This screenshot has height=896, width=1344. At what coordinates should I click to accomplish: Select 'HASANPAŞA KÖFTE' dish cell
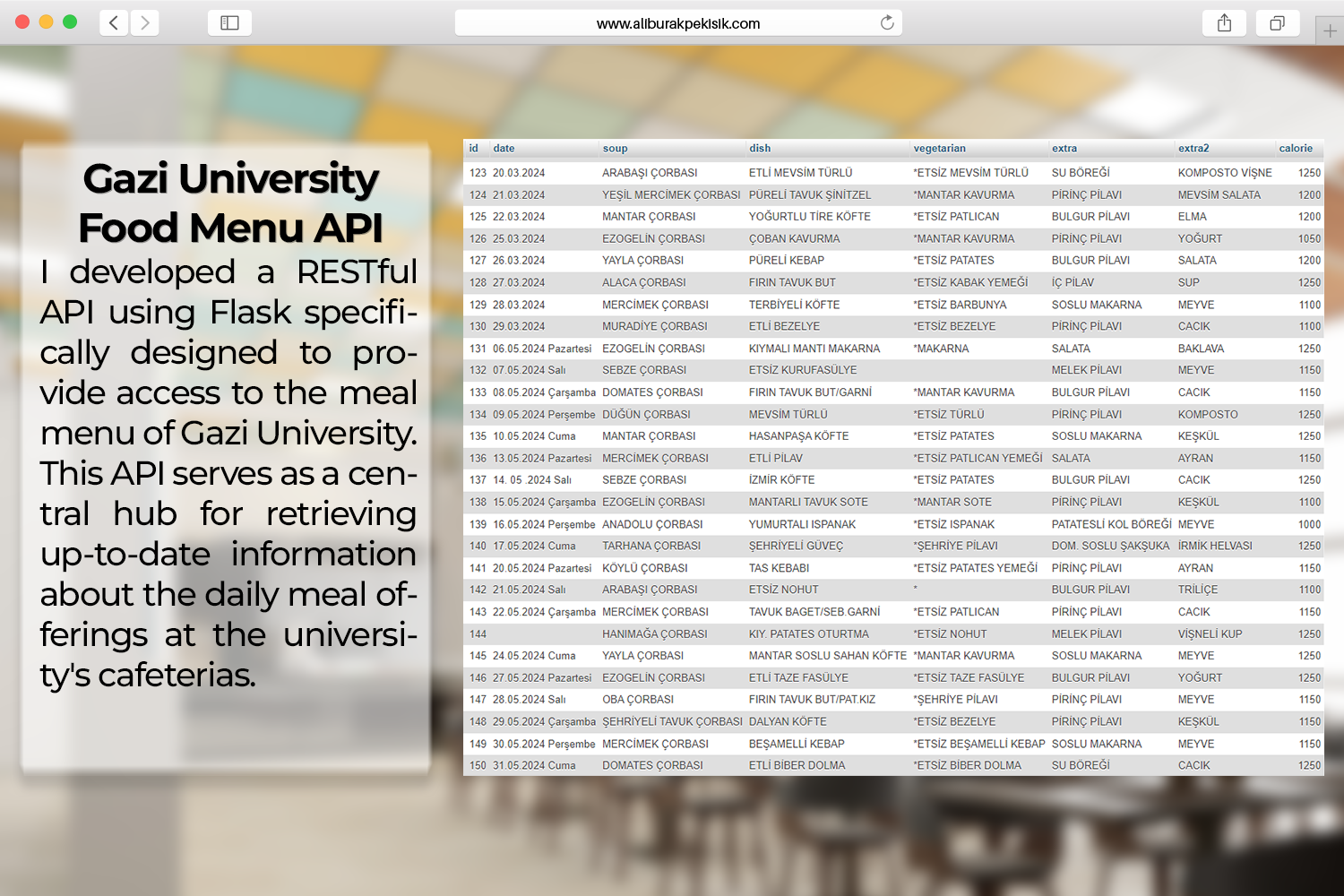click(x=798, y=436)
